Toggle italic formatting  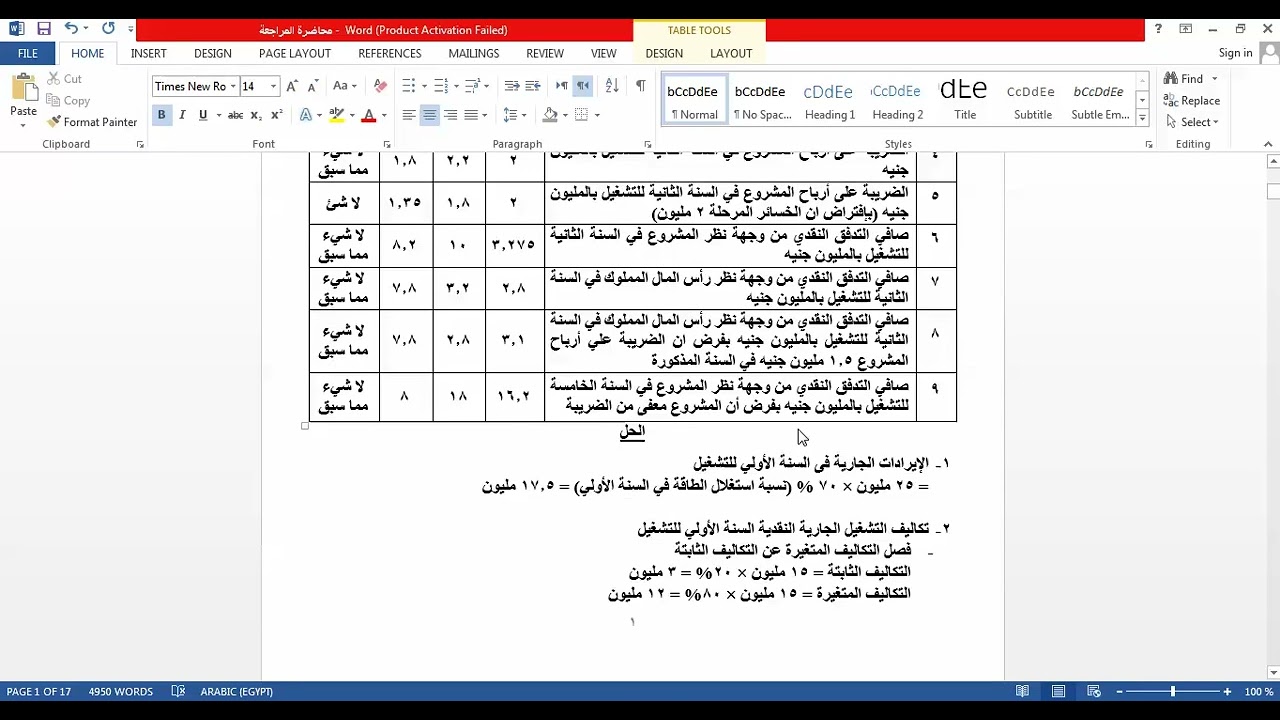pos(182,115)
